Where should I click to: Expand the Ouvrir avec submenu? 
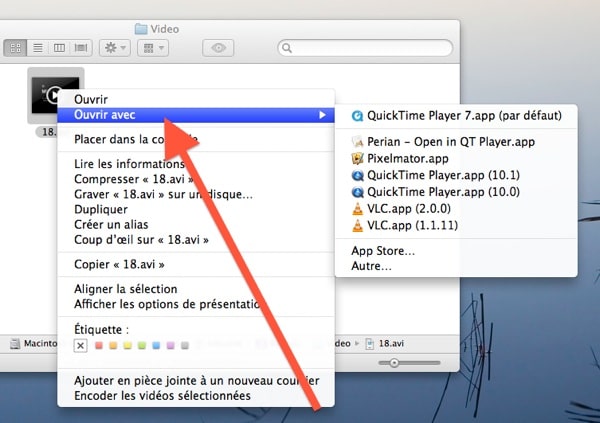196,115
